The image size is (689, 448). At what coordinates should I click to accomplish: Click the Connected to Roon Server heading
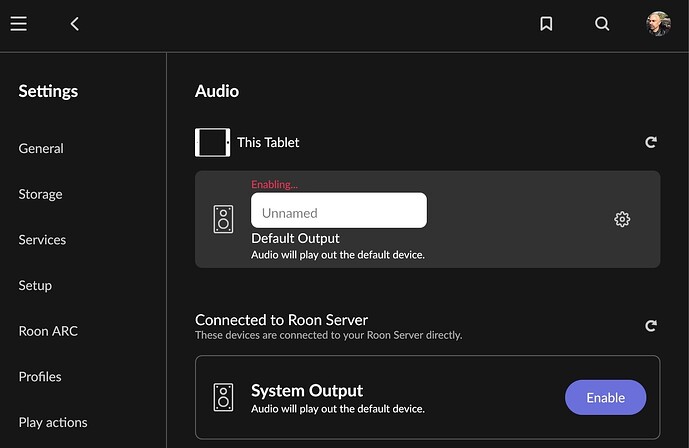click(x=281, y=320)
